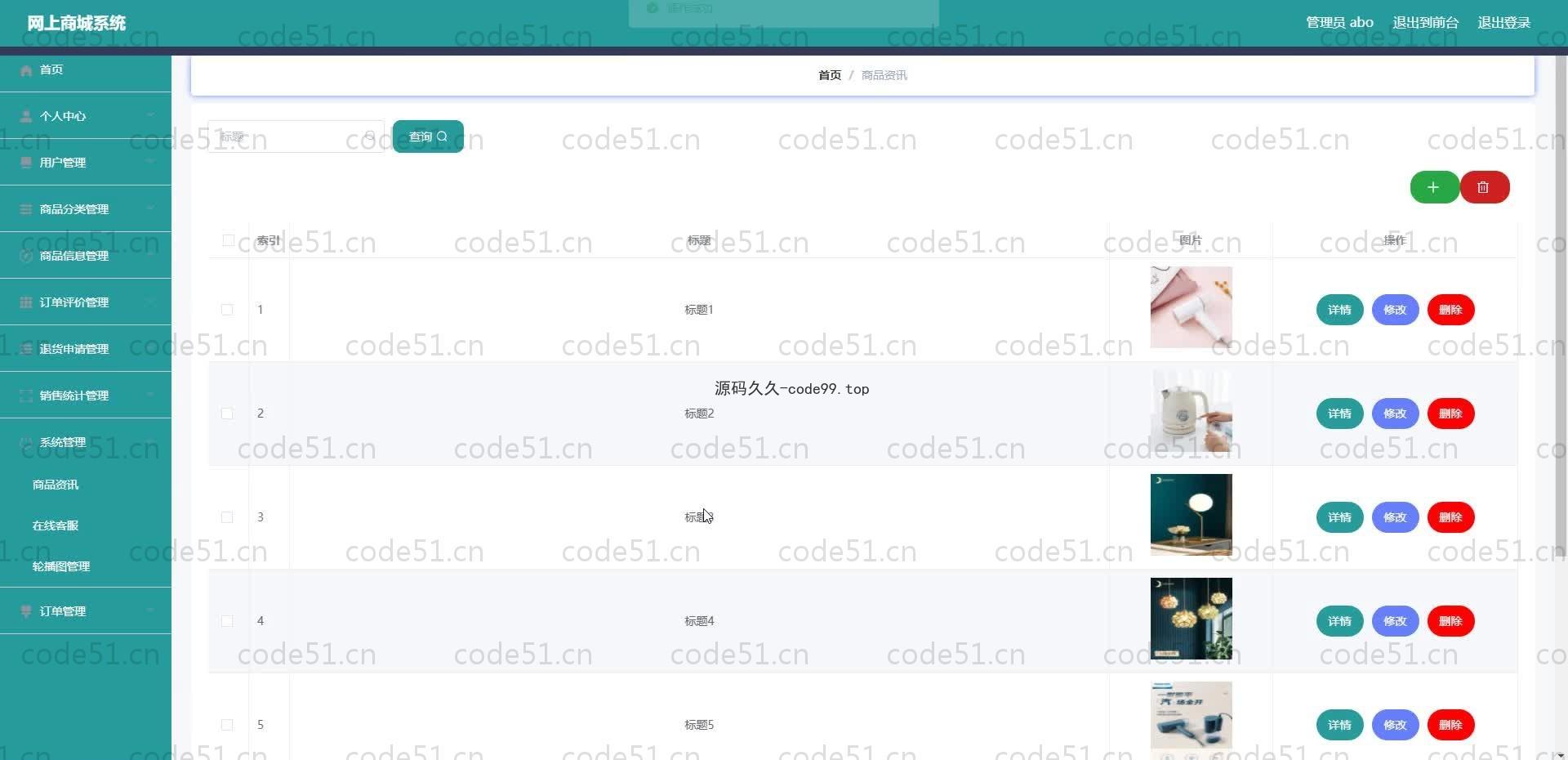Click the list icon beside 商品分类管理
The width and height of the screenshot is (1568, 760).
point(26,209)
